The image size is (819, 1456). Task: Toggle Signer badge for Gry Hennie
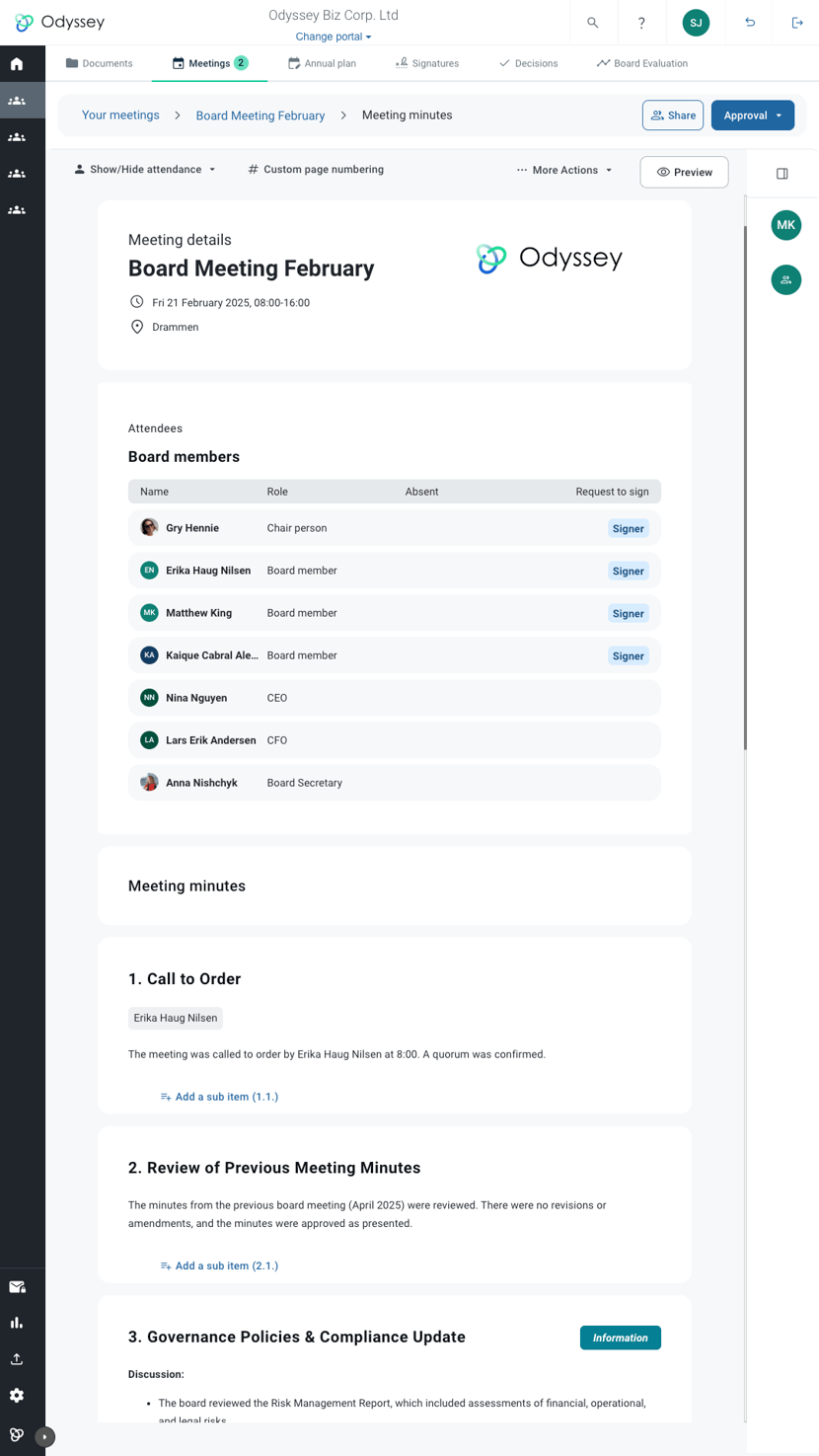pyautogui.click(x=628, y=528)
